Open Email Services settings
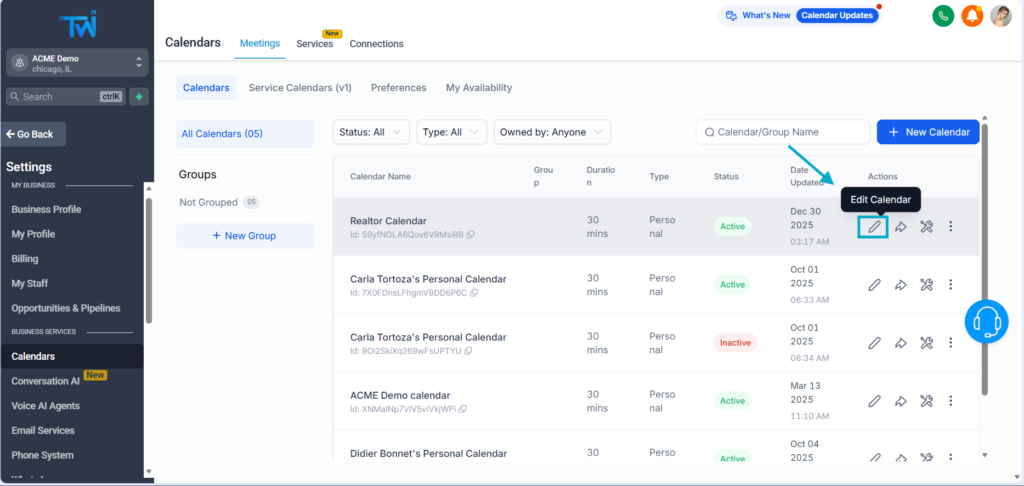1024x486 pixels. point(43,430)
